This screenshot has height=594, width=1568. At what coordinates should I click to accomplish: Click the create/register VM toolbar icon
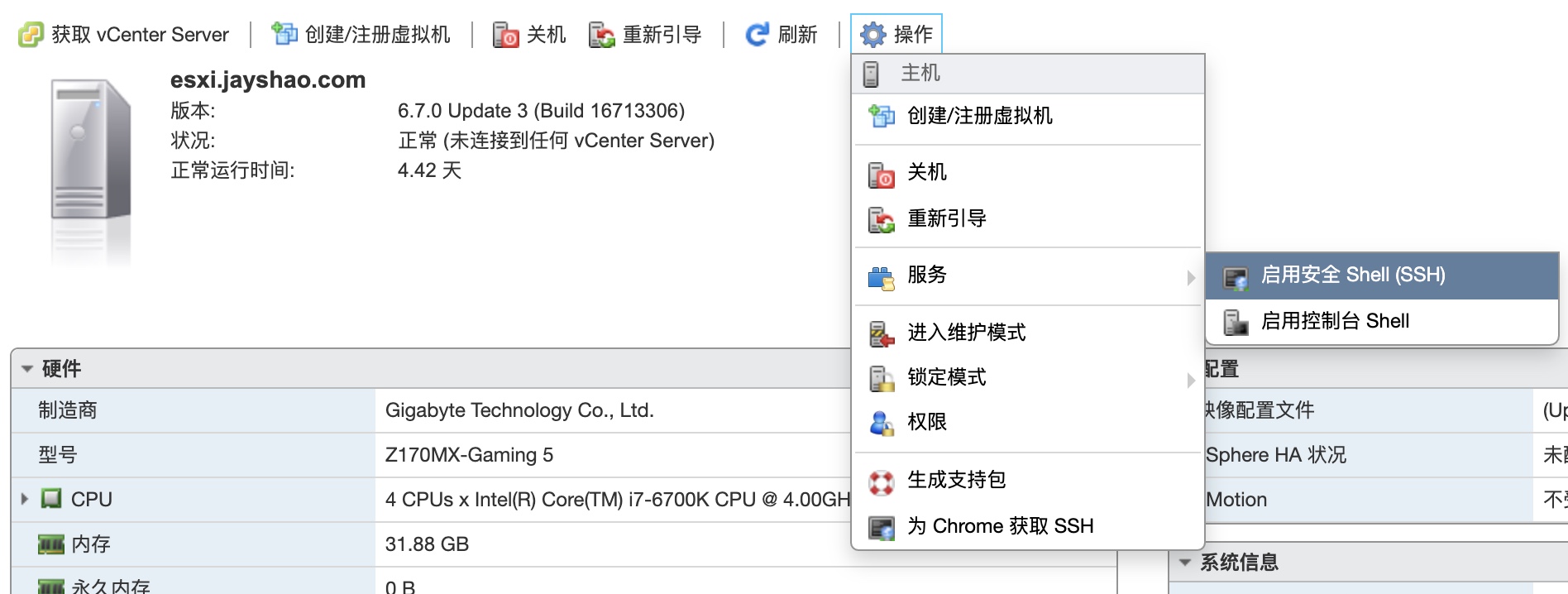(x=284, y=35)
